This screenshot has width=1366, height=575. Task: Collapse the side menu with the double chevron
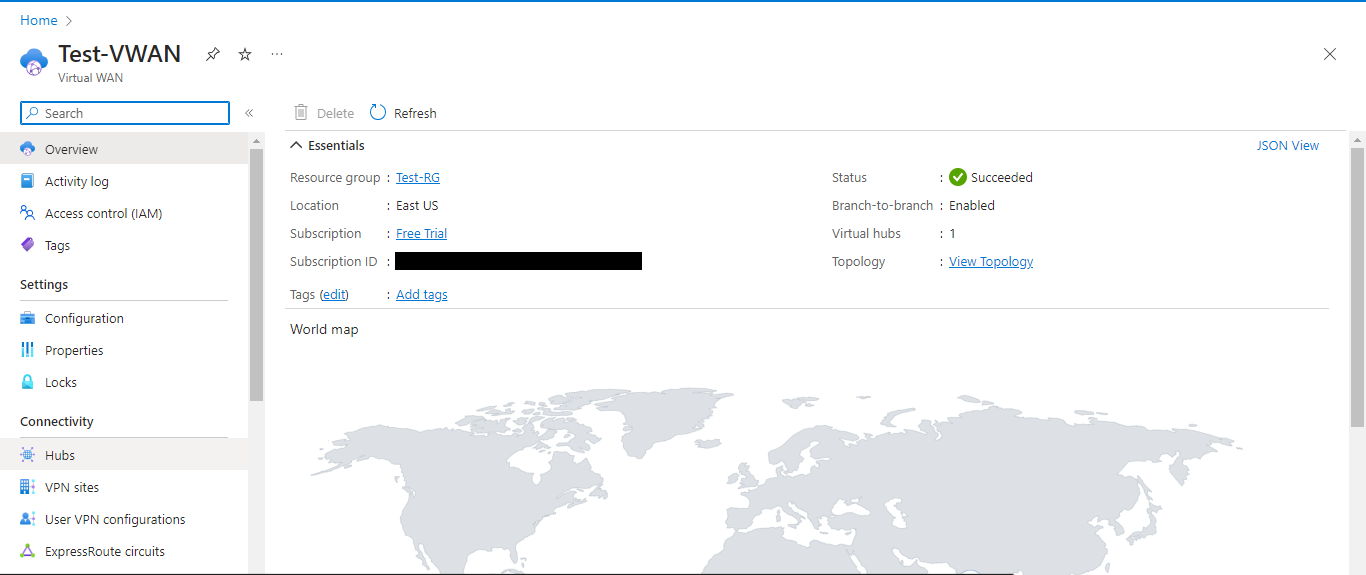click(249, 113)
